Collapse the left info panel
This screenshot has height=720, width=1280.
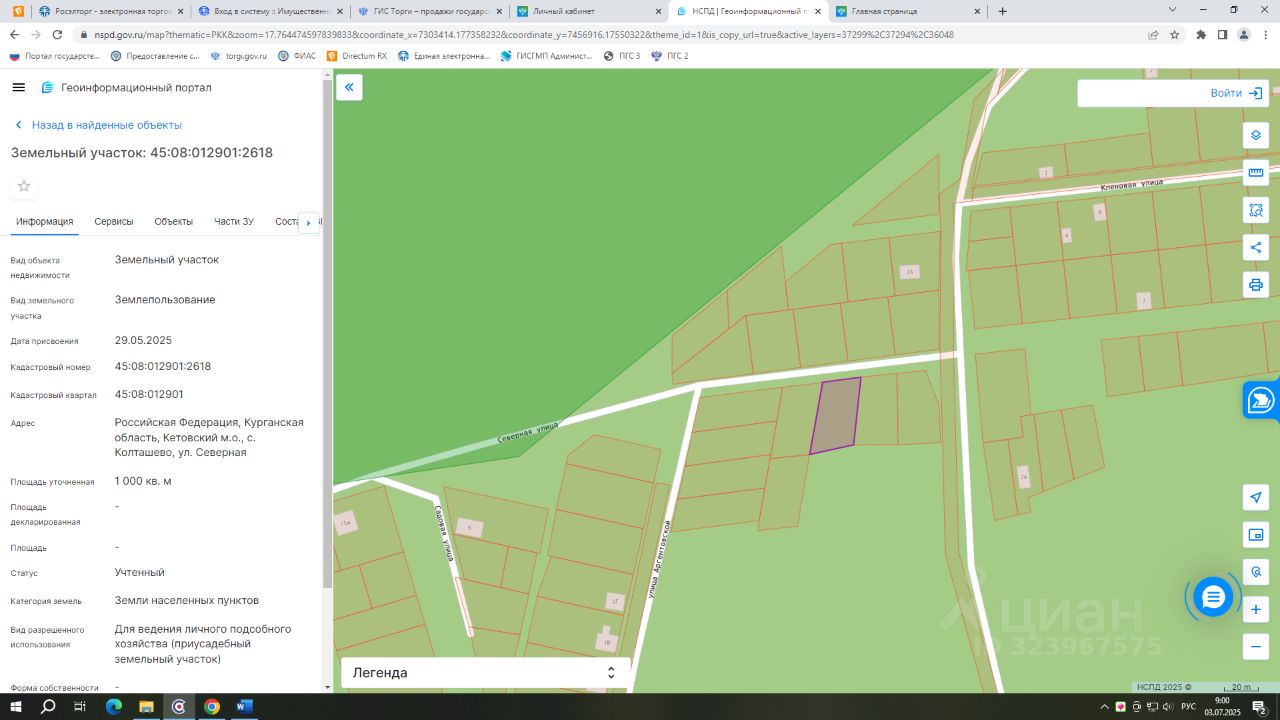point(349,87)
